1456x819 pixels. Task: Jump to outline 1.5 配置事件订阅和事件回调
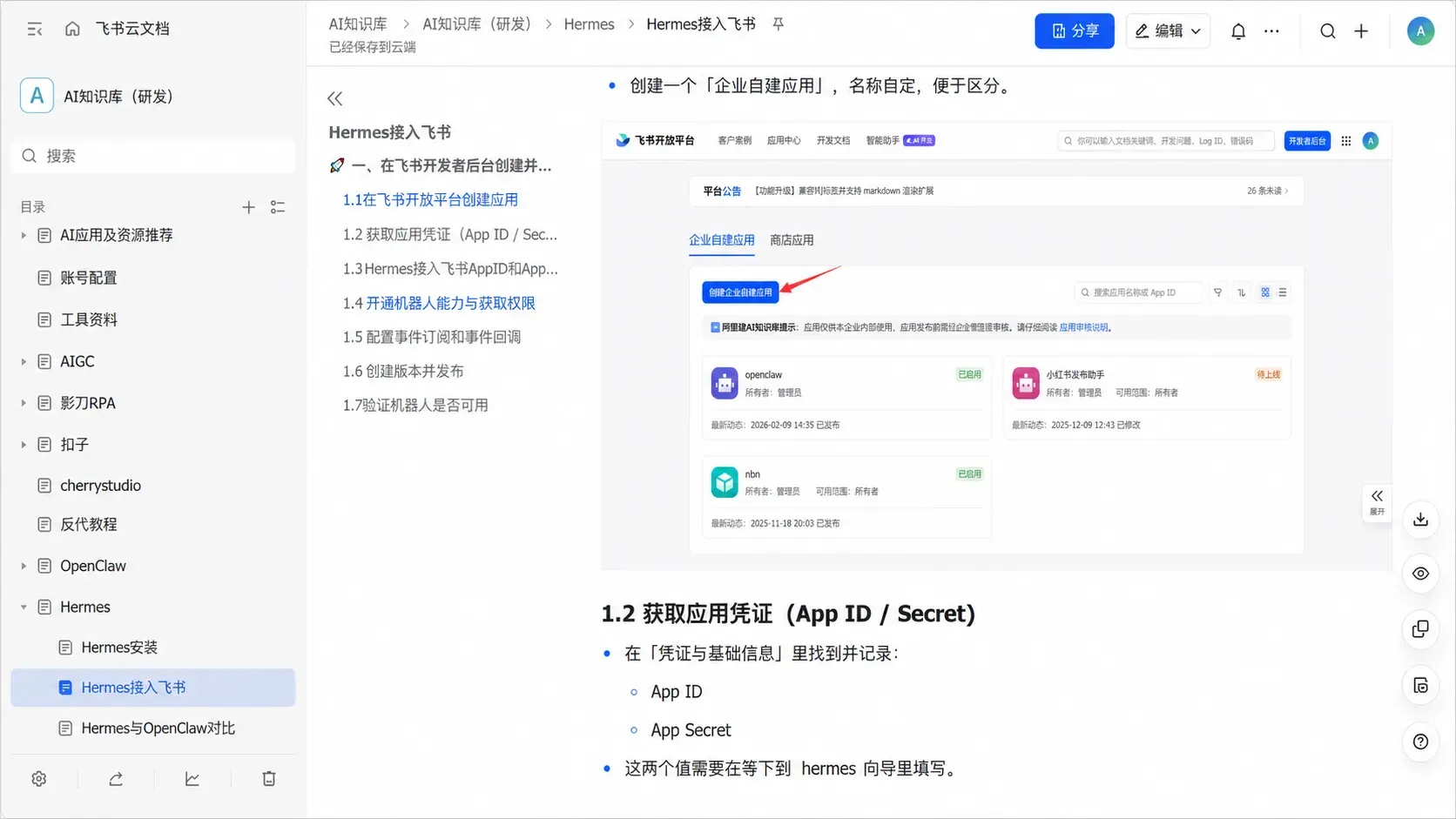coord(431,337)
